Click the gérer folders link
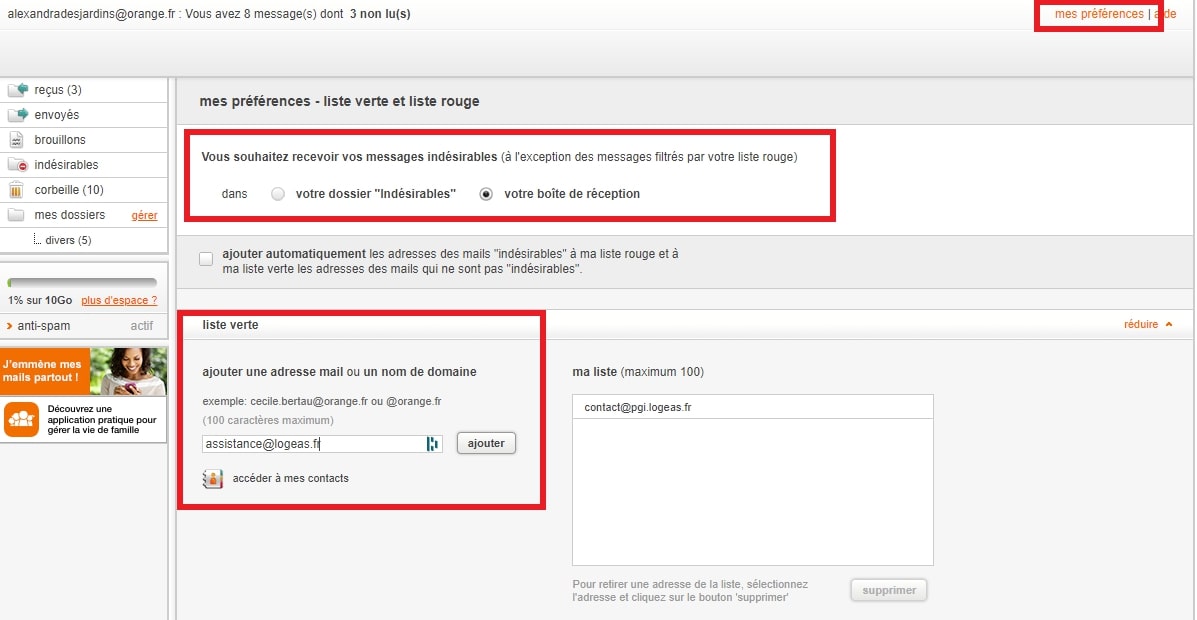 click(x=144, y=216)
